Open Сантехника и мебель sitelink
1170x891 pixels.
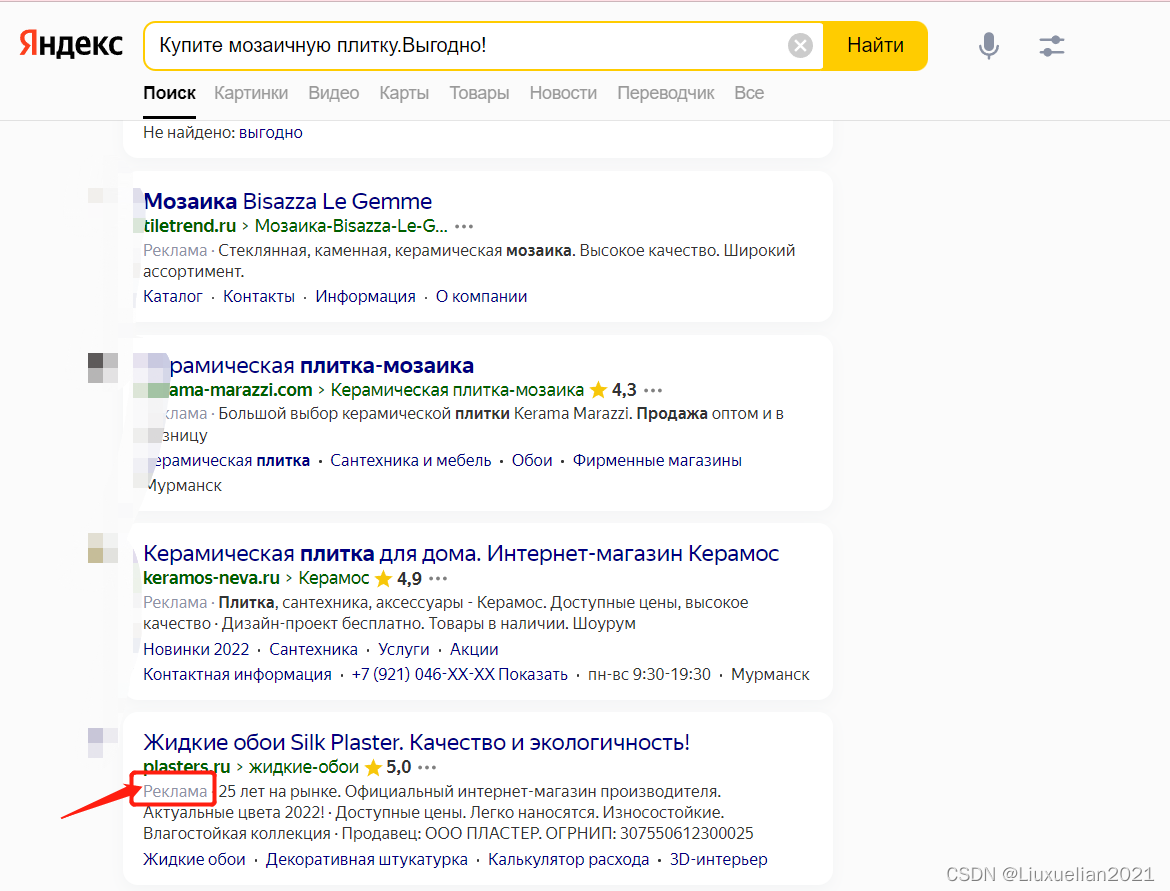tap(410, 460)
